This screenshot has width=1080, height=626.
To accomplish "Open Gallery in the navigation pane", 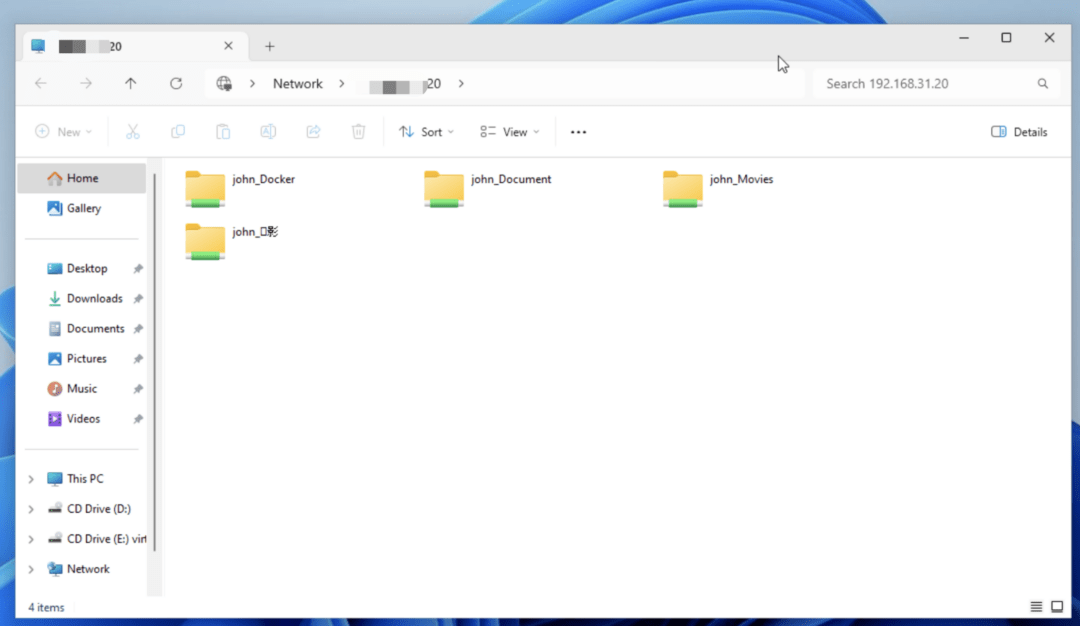I will tap(82, 208).
